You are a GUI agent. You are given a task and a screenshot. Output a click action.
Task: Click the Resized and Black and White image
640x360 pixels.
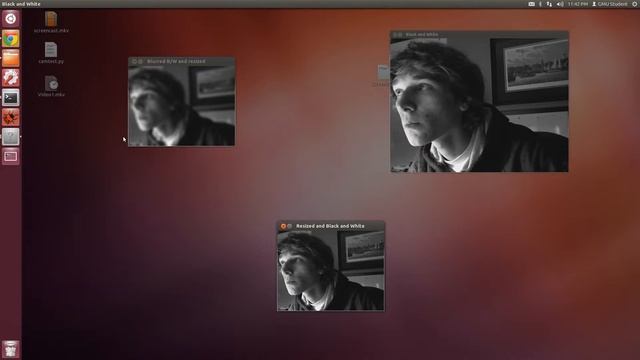point(331,271)
